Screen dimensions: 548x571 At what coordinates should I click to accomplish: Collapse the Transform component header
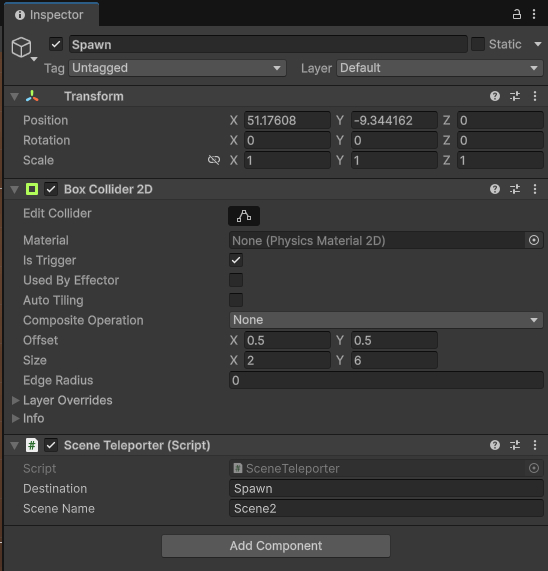15,97
